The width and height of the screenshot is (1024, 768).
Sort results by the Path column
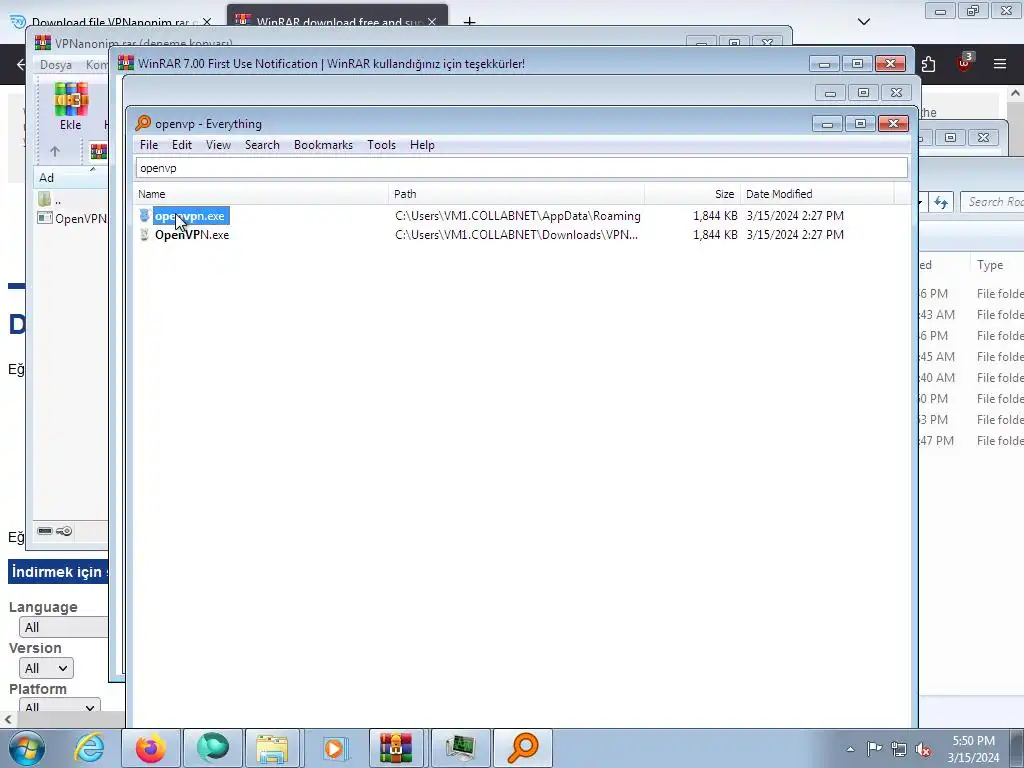point(516,194)
